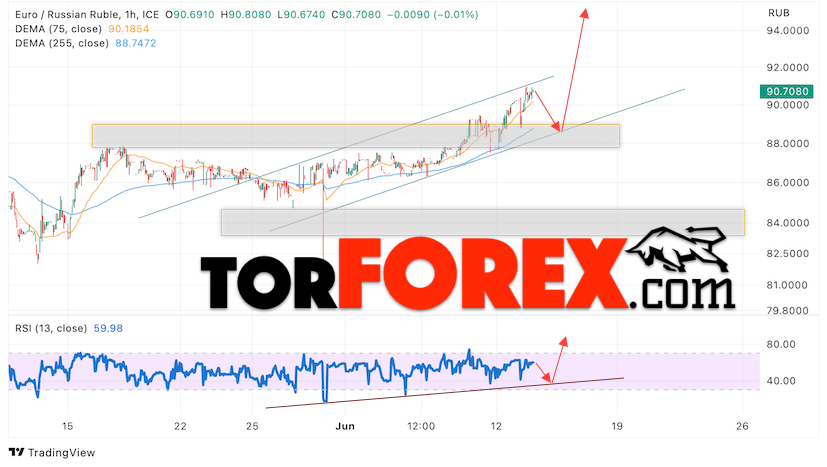Click the 90.0000 price axis label
Viewport: 827px width, 467px height.
(787, 105)
